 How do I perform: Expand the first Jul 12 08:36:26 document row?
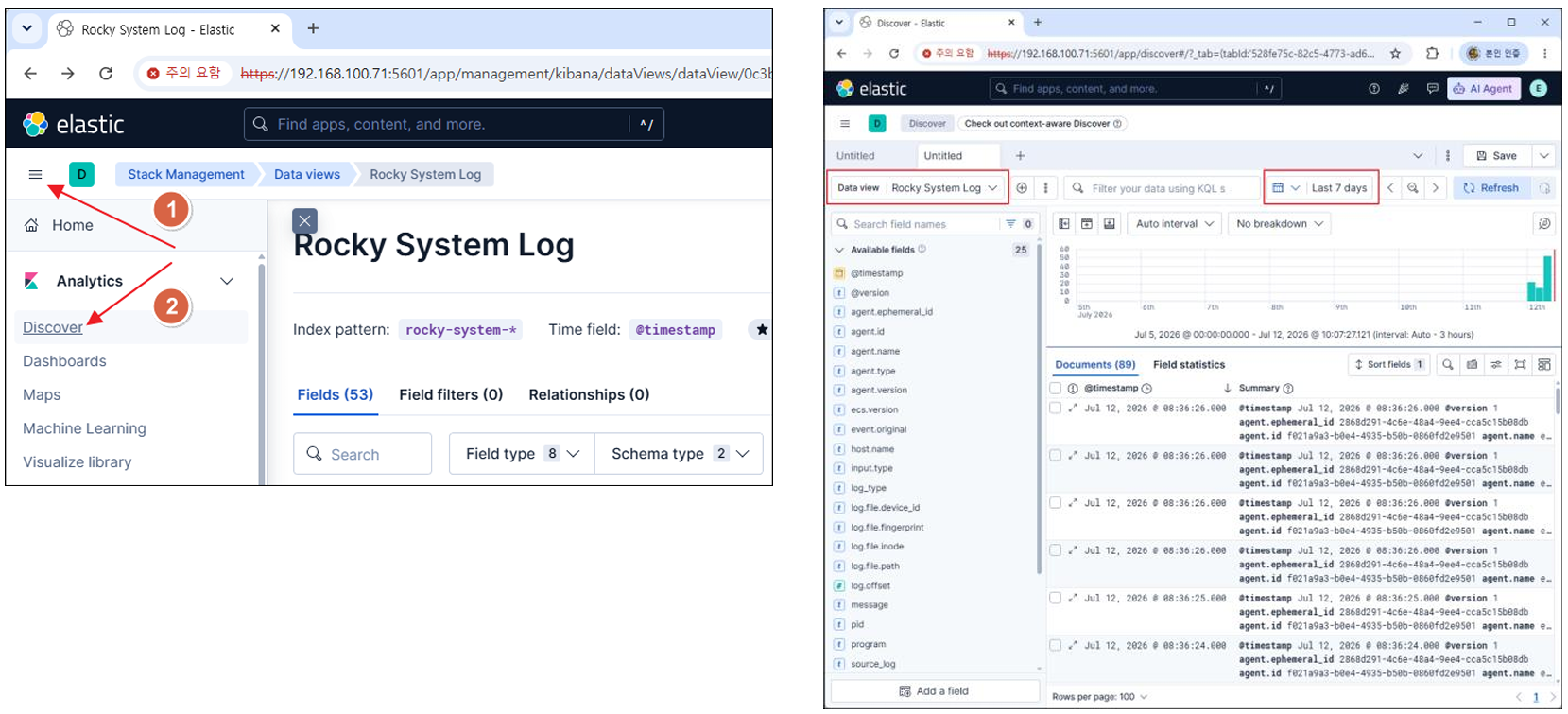[x=1073, y=409]
